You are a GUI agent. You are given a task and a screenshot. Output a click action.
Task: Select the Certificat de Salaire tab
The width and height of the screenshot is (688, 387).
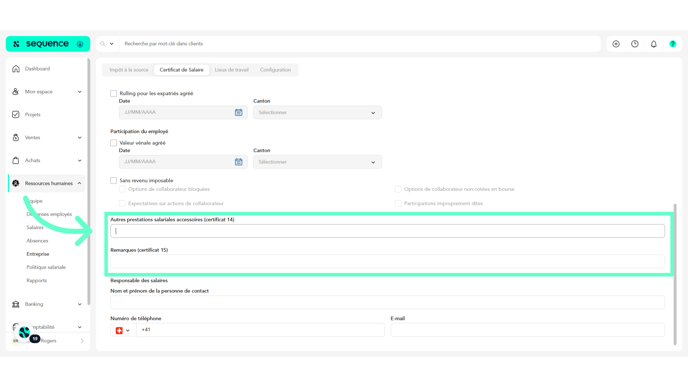point(181,70)
